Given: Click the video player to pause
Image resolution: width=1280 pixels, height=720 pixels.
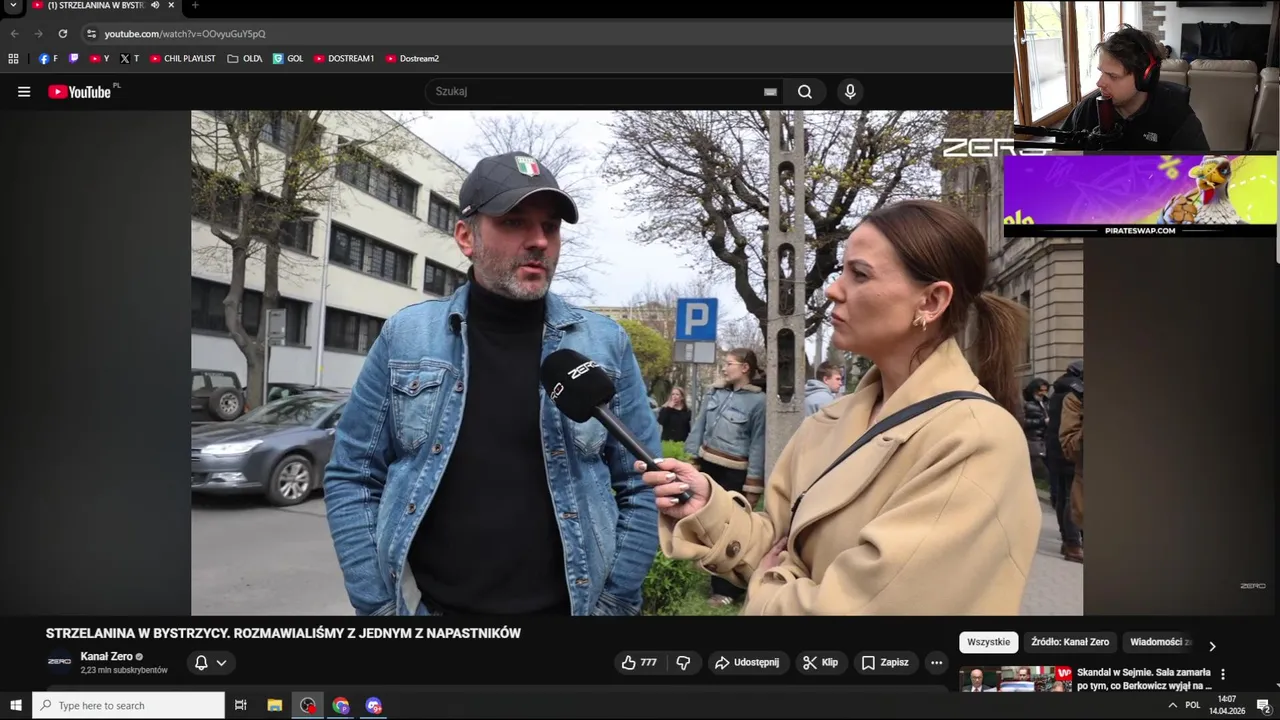Looking at the screenshot, I should (x=637, y=362).
